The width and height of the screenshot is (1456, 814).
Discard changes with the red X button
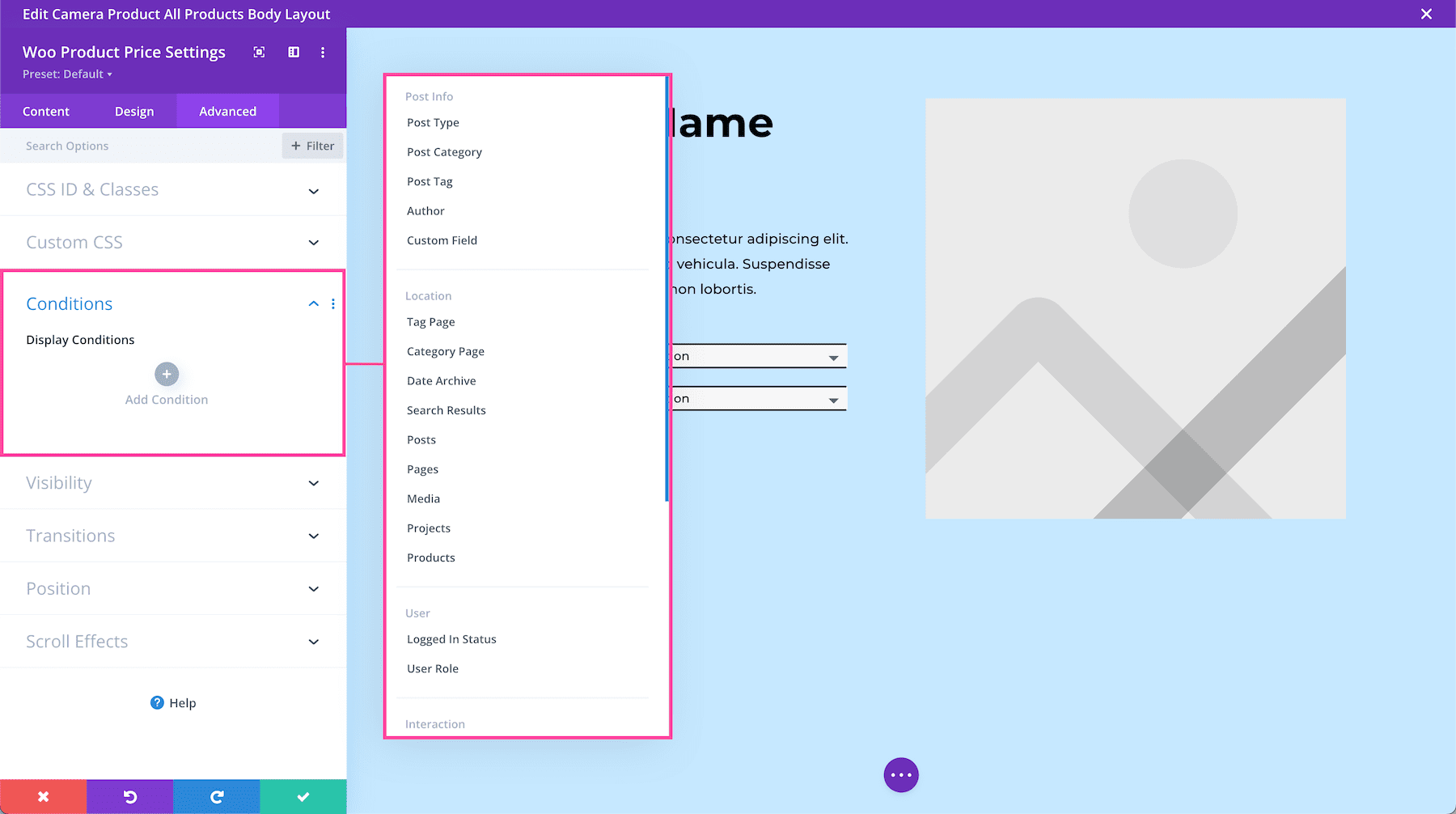tap(44, 797)
